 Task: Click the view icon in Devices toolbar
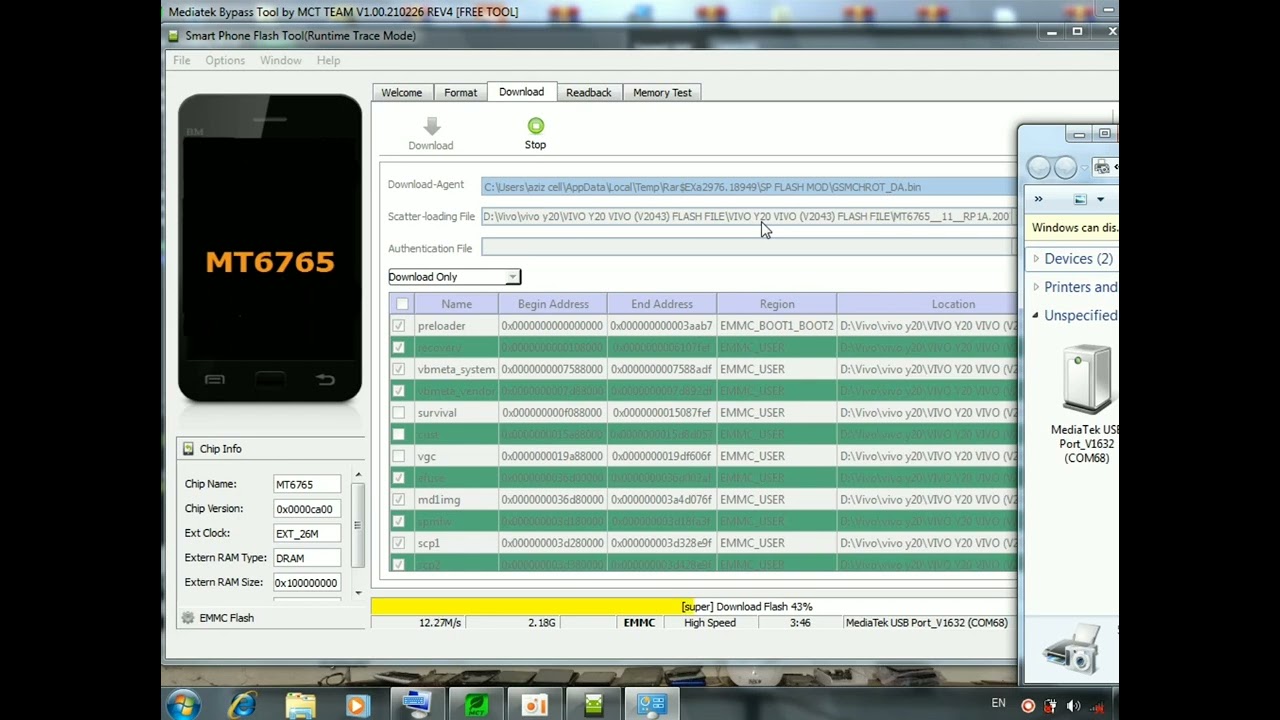point(1081,200)
